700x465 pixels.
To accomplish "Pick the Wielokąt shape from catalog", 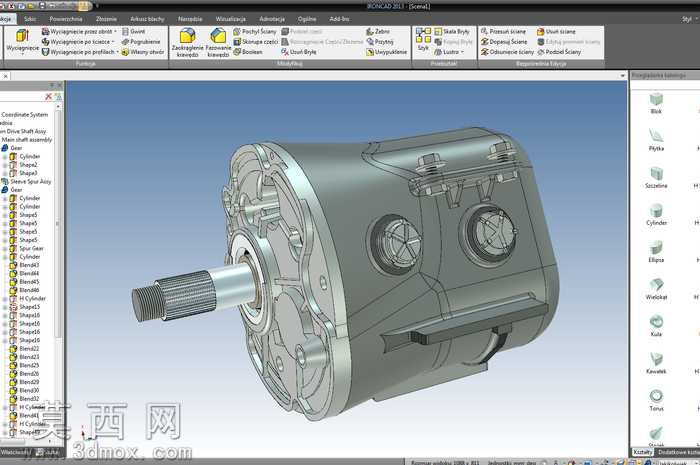I will 656,289.
